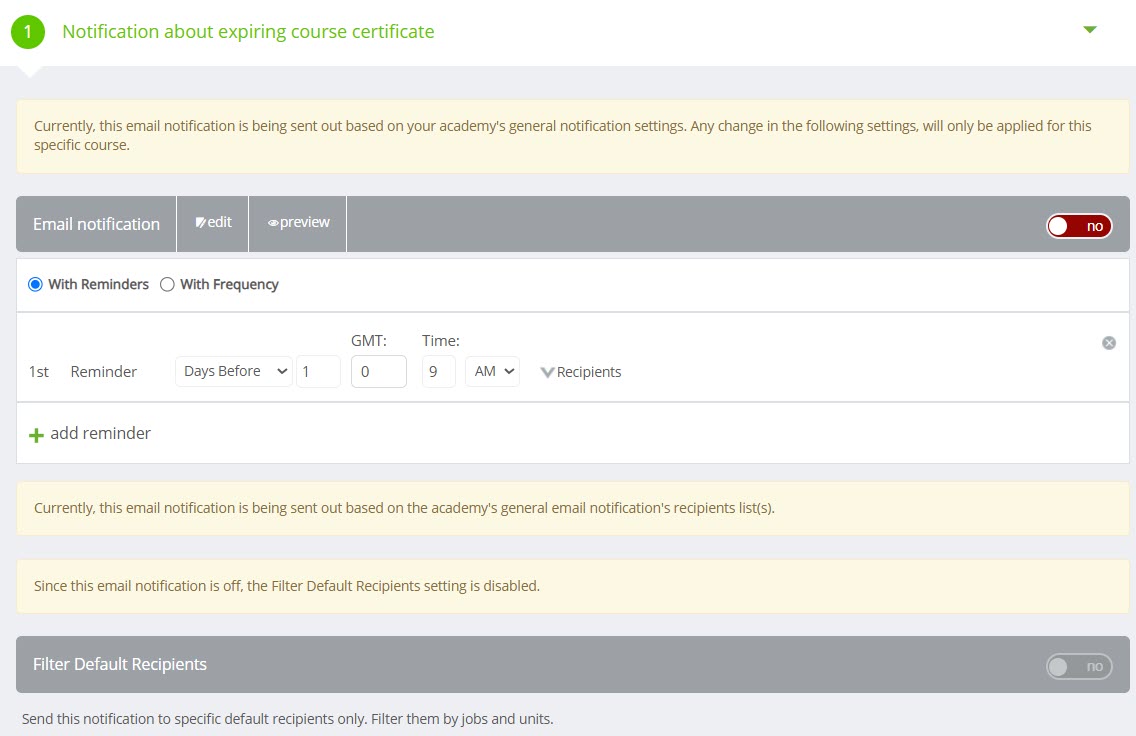This screenshot has width=1136, height=736.
Task: Click the add reminder link
Action: tap(100, 434)
